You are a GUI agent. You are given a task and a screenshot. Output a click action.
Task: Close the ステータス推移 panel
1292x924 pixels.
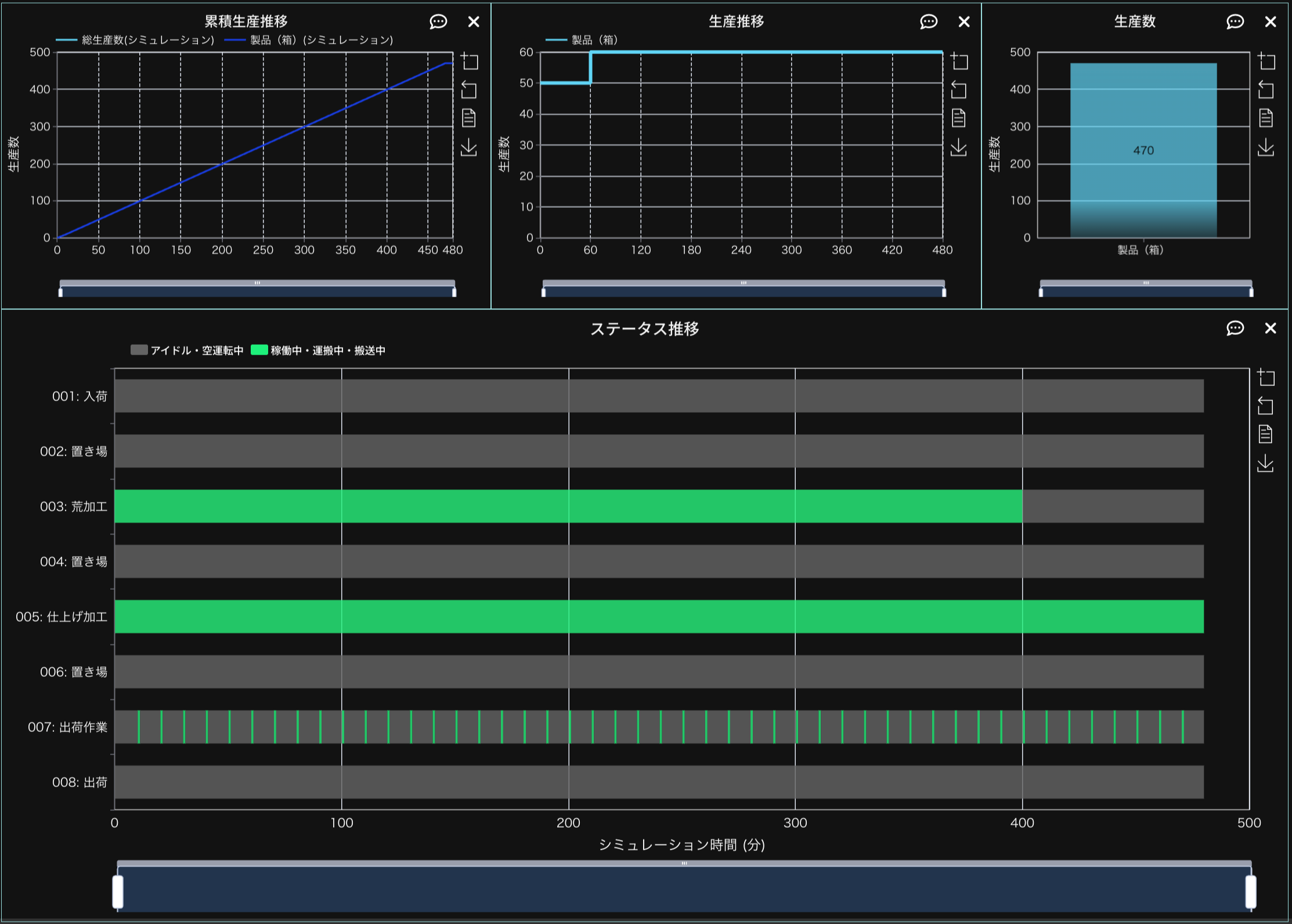pos(1271,329)
